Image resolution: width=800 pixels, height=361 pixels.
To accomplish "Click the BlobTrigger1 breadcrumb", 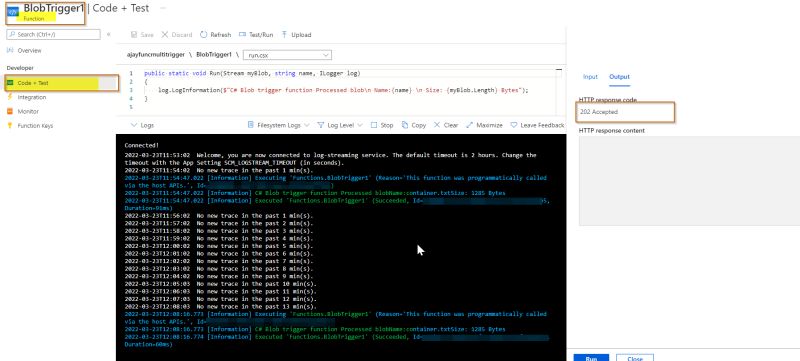I will point(214,55).
